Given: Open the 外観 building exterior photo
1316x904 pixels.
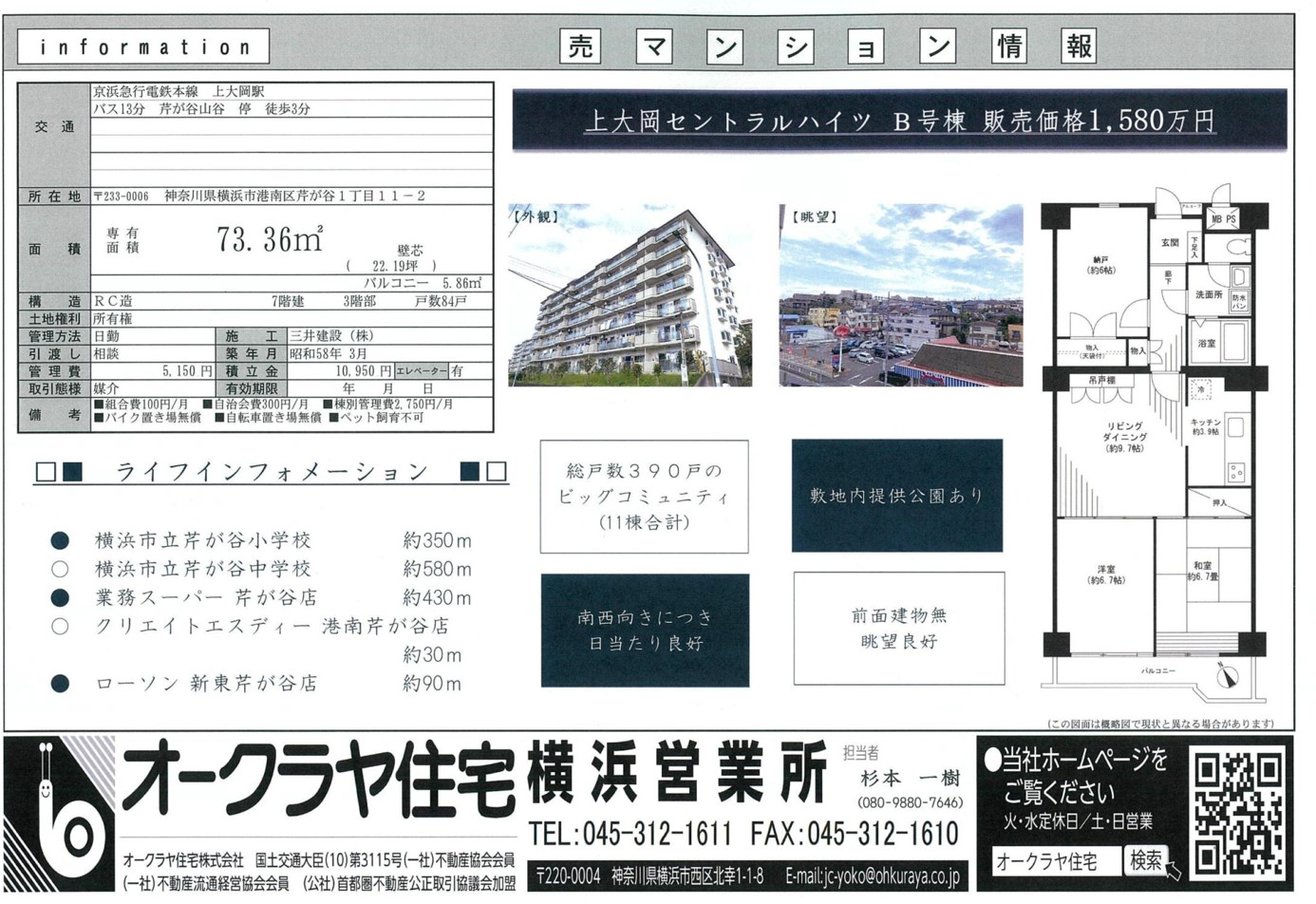Looking at the screenshot, I should point(630,295).
